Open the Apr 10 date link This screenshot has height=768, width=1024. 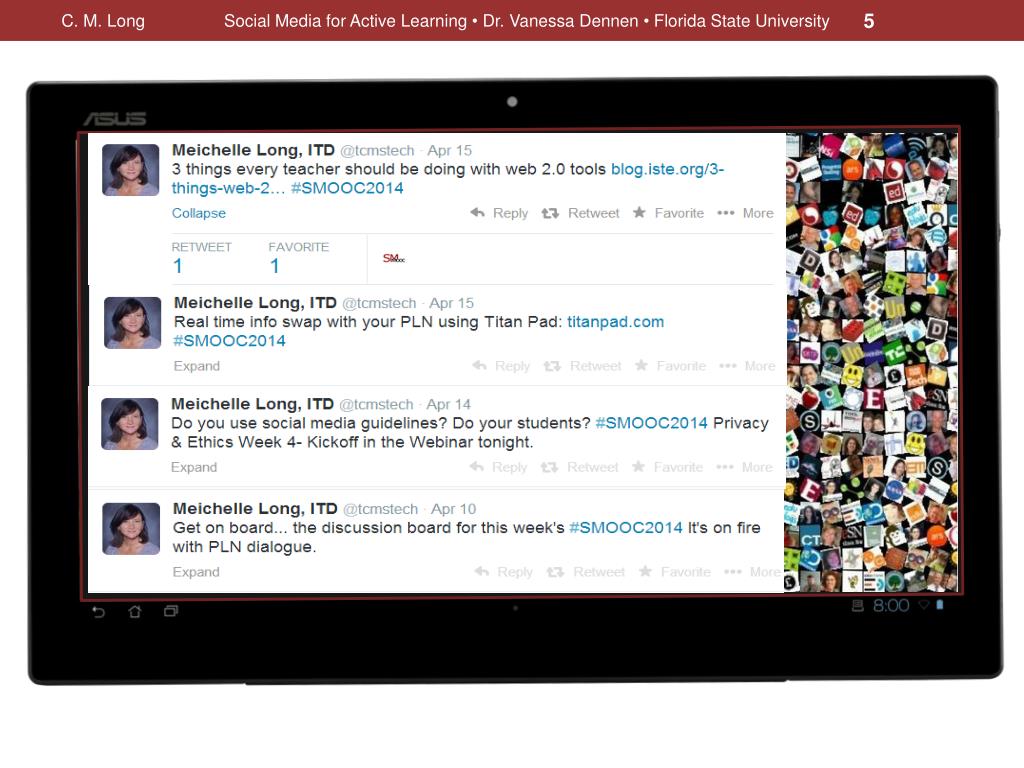point(453,509)
